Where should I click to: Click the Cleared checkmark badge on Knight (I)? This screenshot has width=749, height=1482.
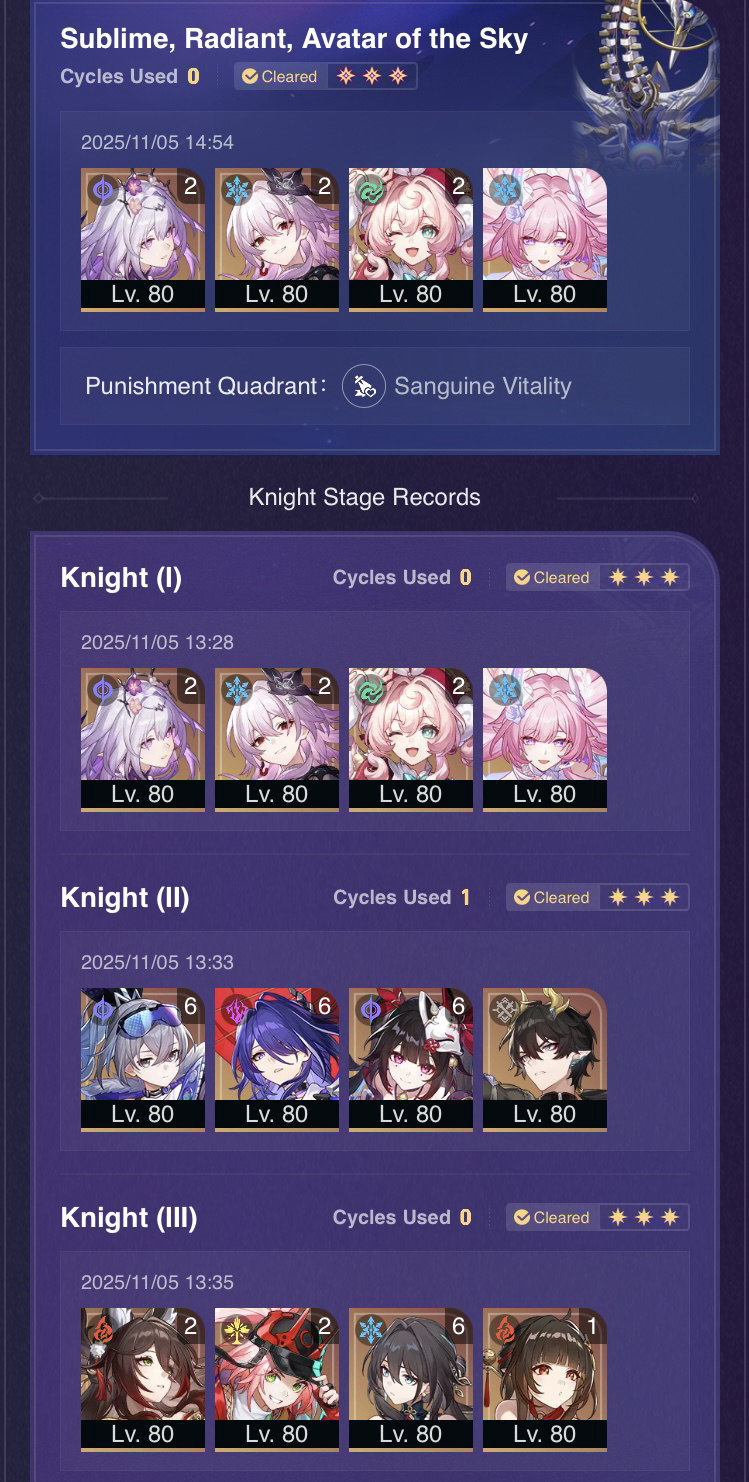(552, 577)
